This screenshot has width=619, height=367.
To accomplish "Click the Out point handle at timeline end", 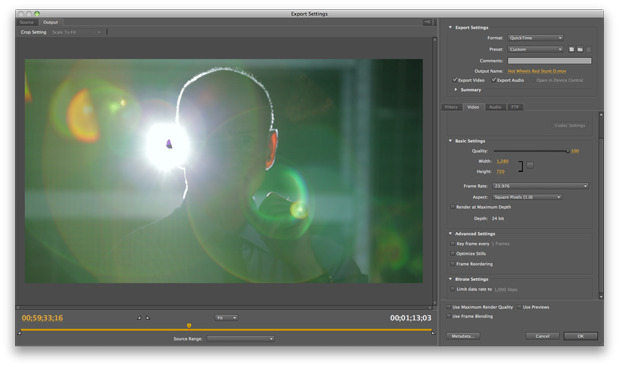I will click(x=433, y=333).
